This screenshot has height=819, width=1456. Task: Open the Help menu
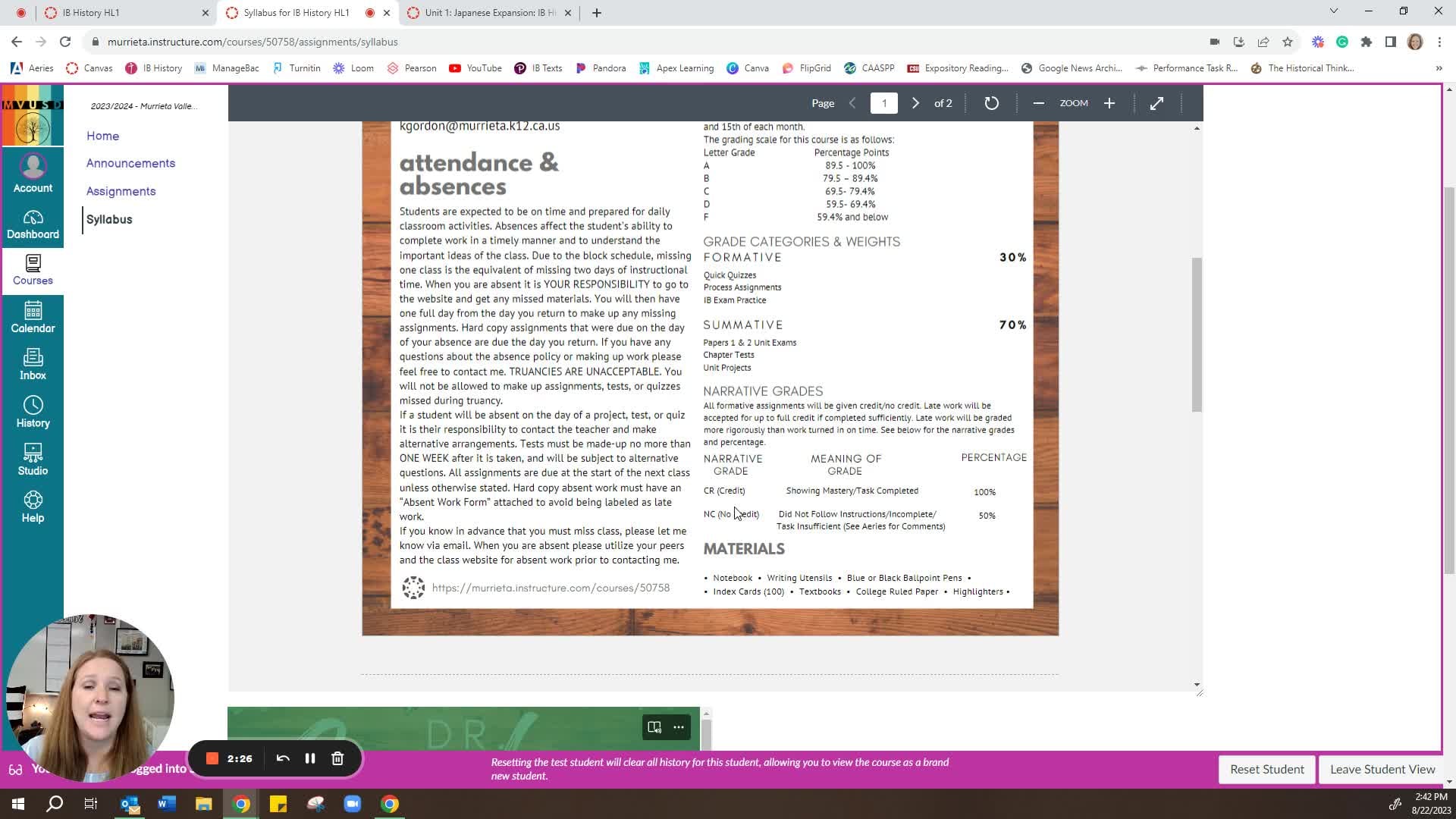(33, 507)
